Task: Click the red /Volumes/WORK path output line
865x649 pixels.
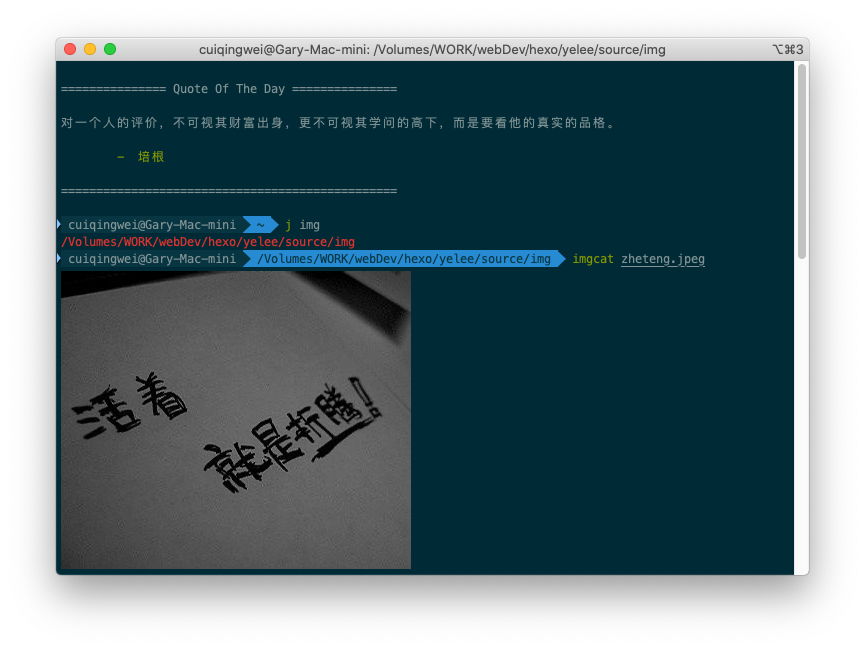Action: coord(207,241)
